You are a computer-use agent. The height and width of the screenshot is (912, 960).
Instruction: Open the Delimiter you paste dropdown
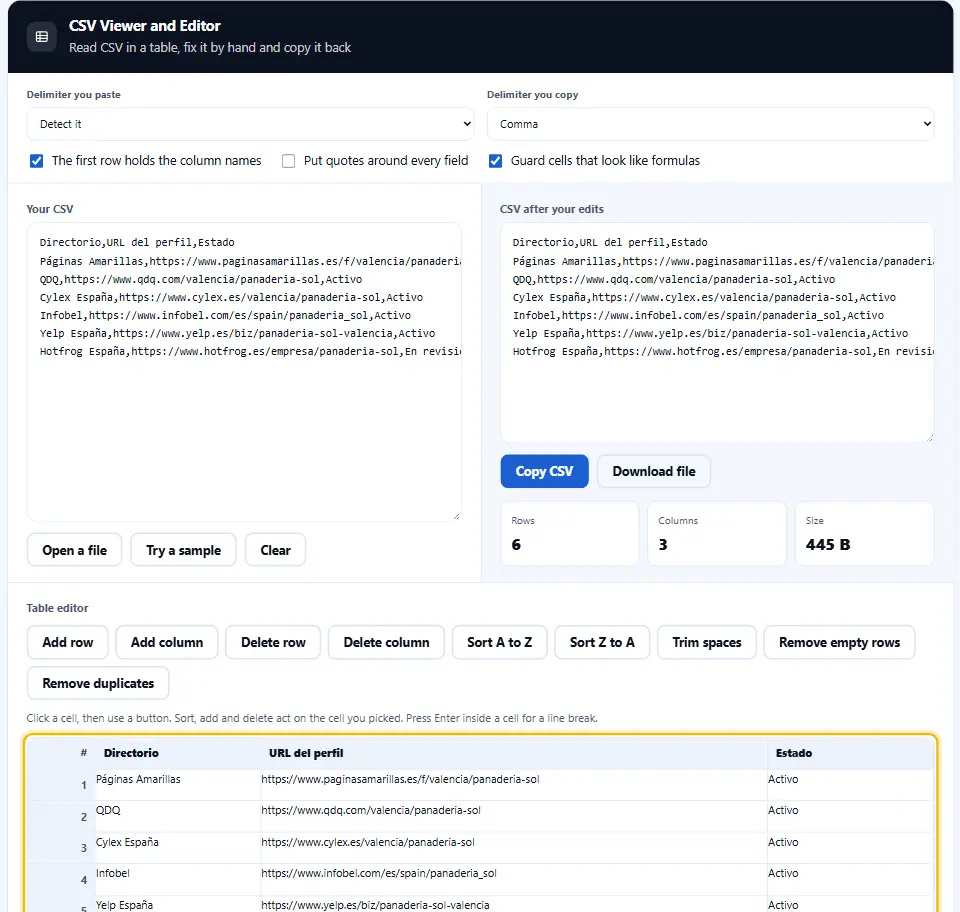pos(250,124)
